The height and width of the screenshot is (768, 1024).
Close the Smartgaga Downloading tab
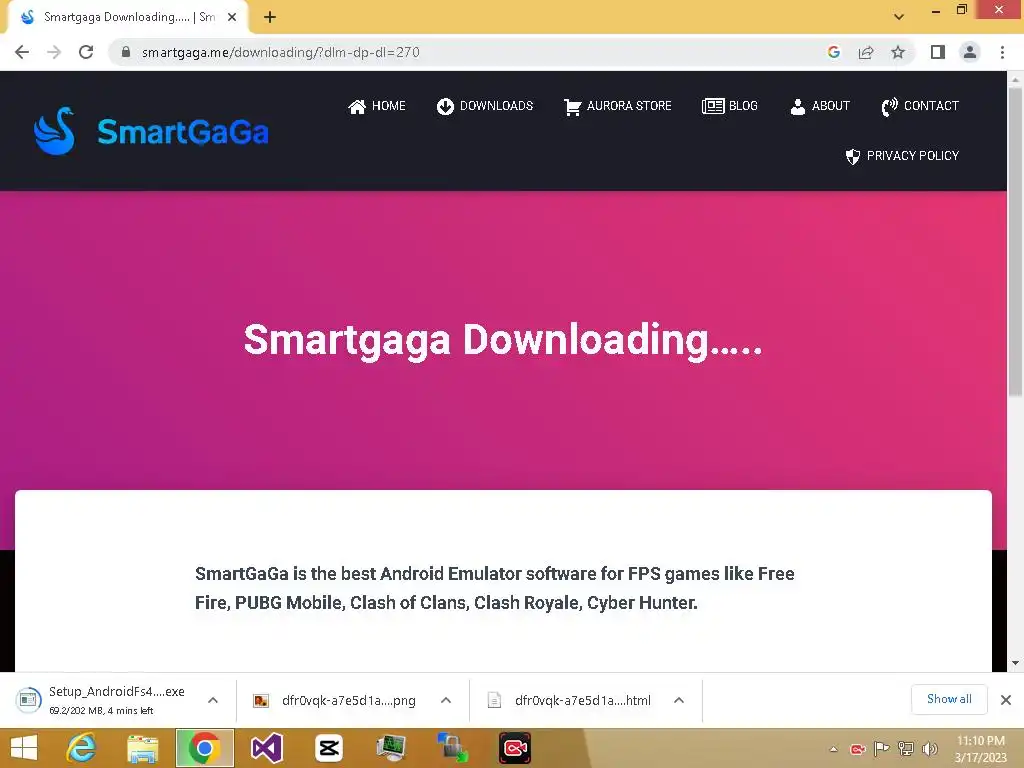(x=232, y=18)
